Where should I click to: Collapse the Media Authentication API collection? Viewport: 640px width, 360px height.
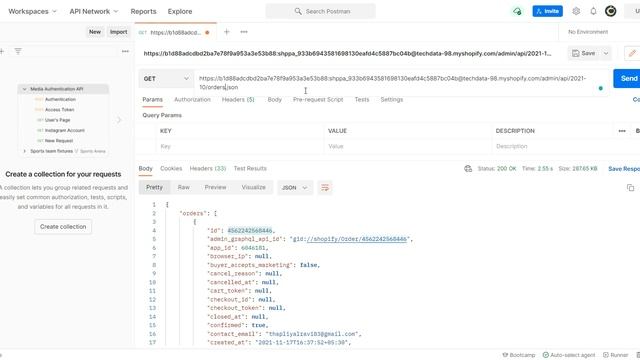point(24,89)
